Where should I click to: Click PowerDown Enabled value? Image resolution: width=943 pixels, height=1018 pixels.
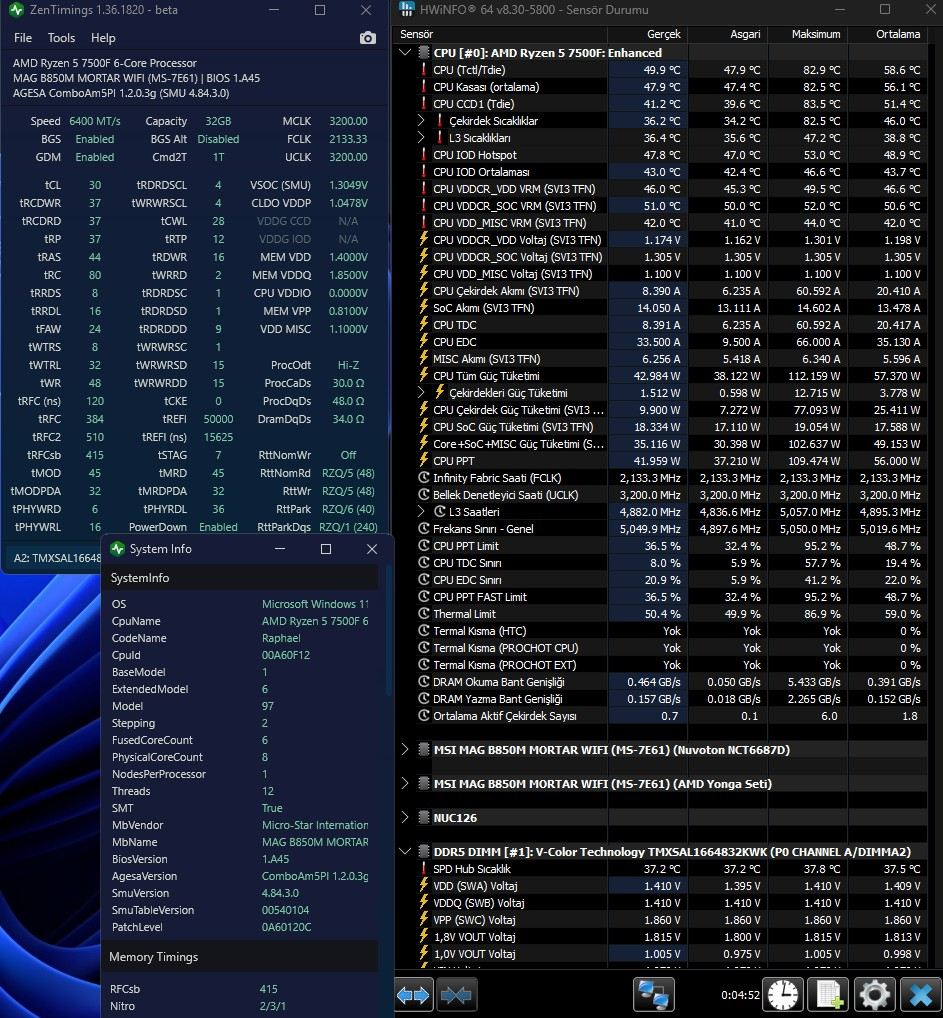coord(218,527)
